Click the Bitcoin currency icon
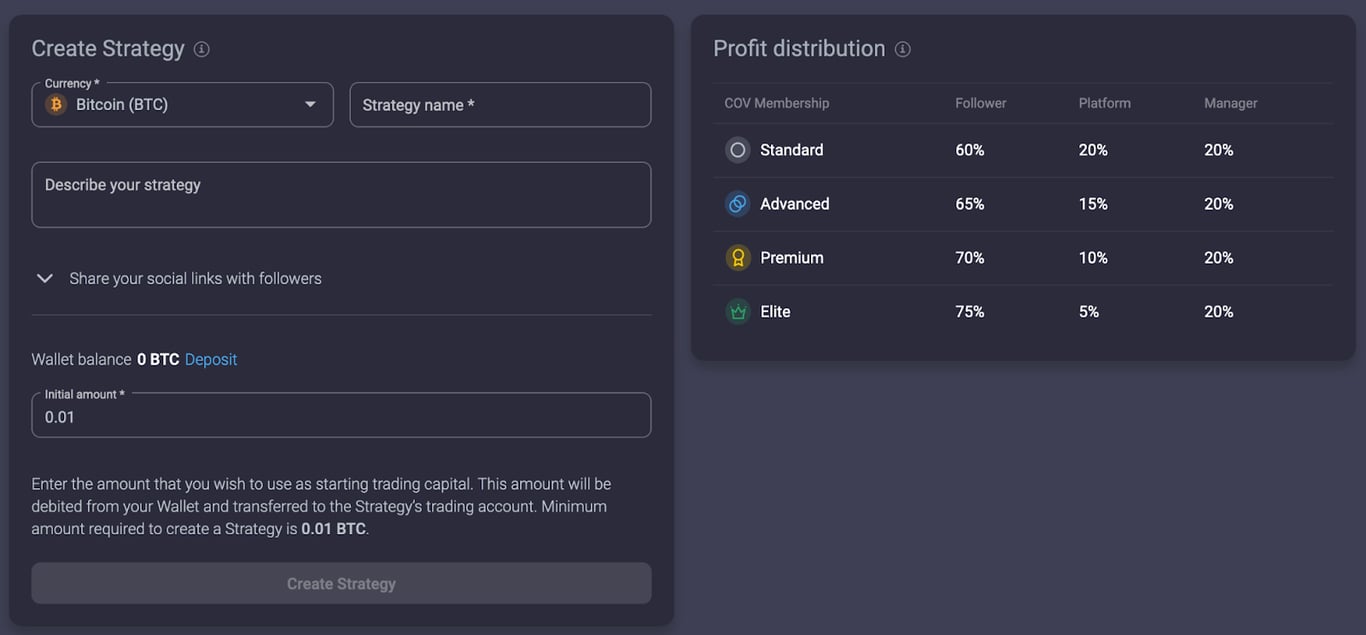Viewport: 1366px width, 635px height. (56, 103)
